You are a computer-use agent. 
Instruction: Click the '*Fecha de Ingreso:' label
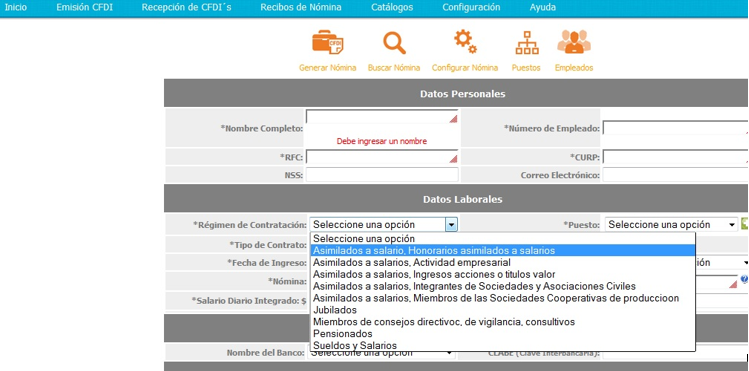point(267,263)
